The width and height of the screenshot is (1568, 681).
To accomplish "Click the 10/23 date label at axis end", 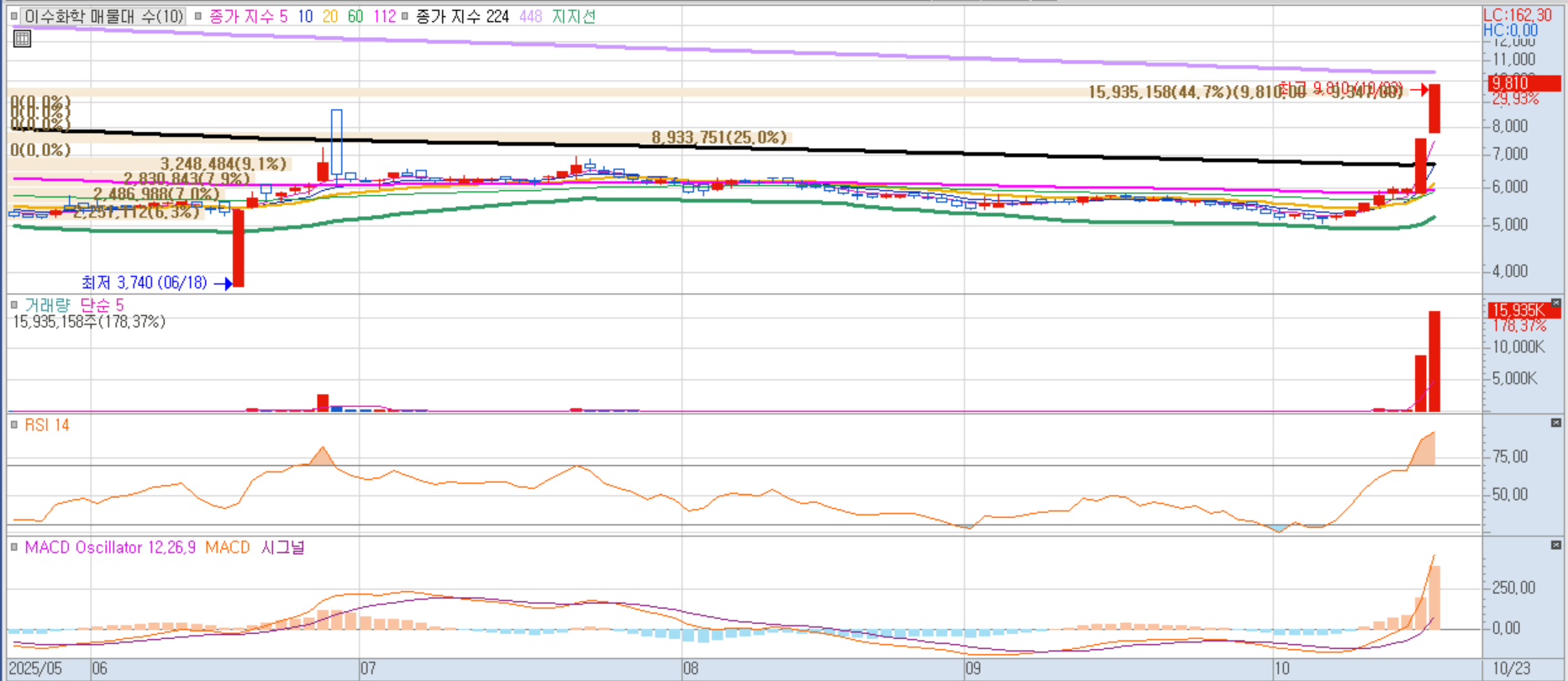I will (1512, 669).
